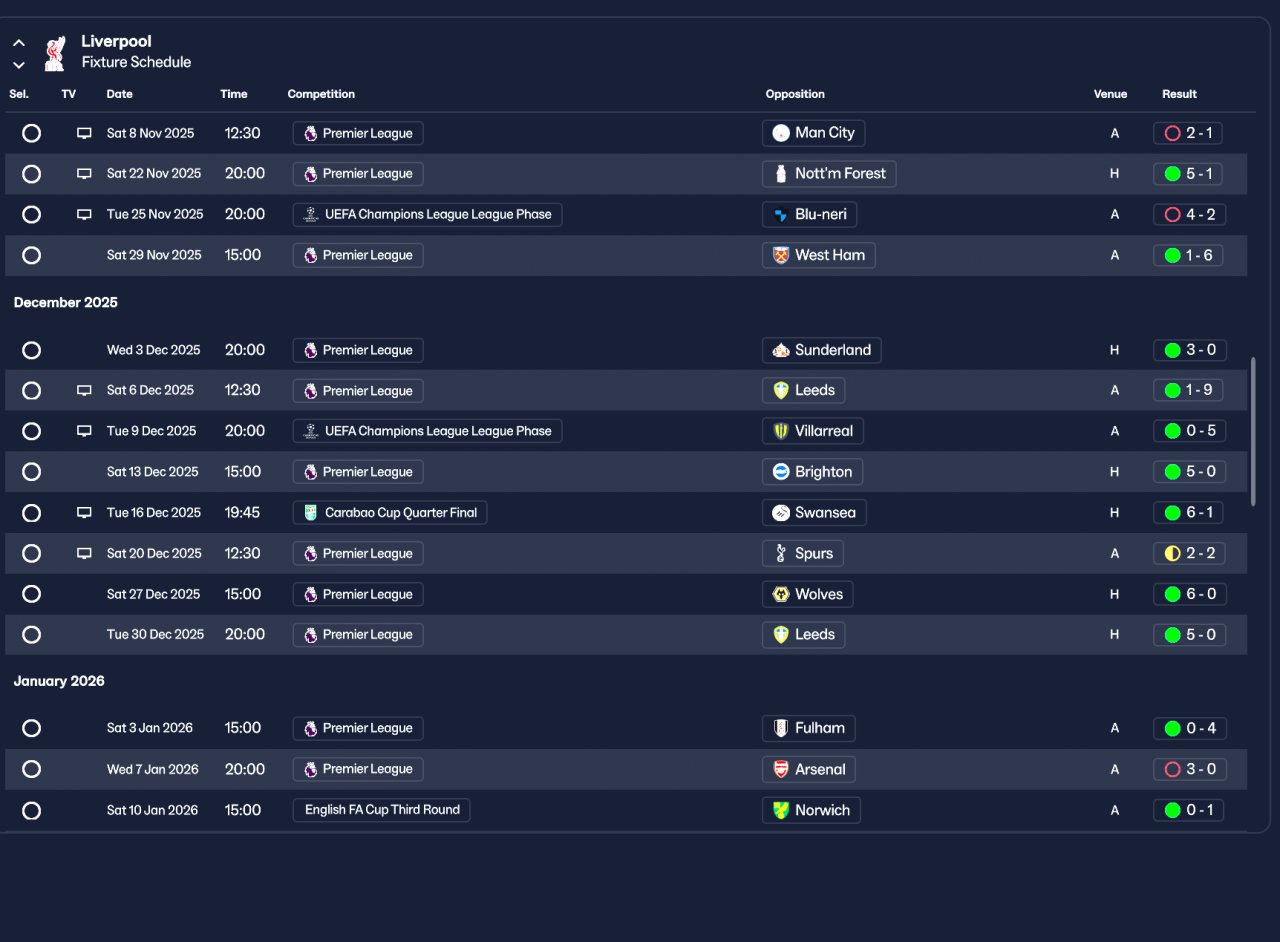Click the January 2026 month heading
The height and width of the screenshot is (942, 1280).
(x=59, y=681)
